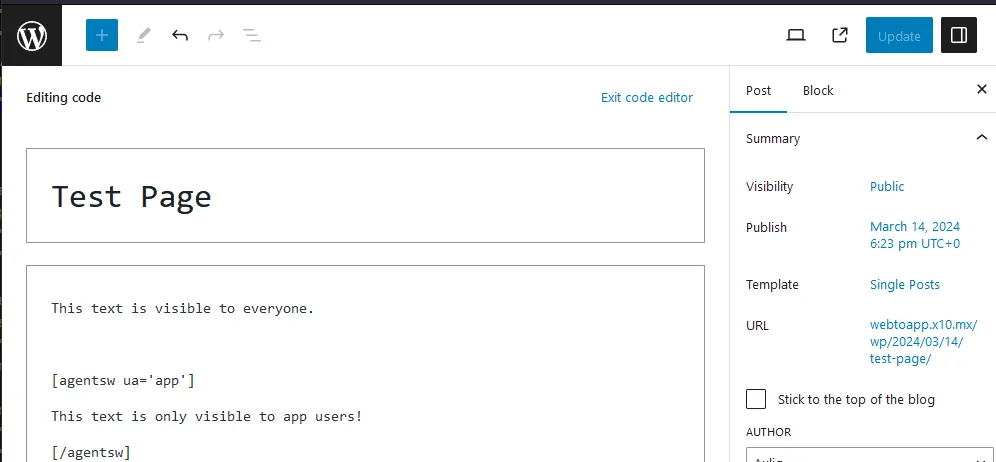Click into the post content code area
This screenshot has width=996, height=462.
(365, 363)
